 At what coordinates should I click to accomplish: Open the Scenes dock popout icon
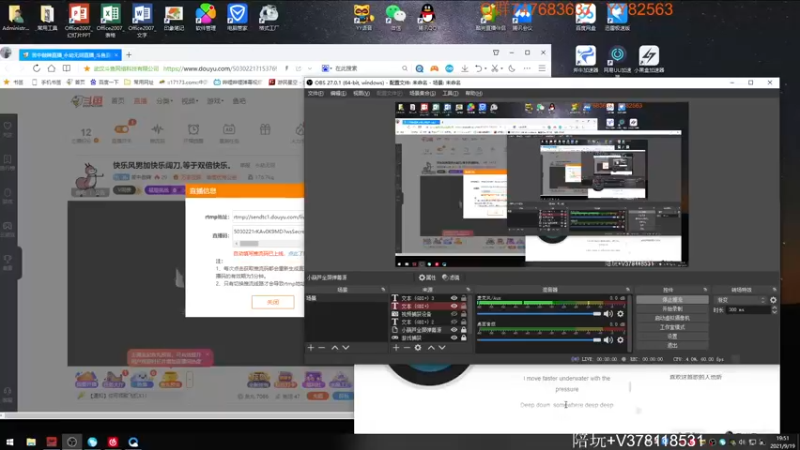coord(383,290)
